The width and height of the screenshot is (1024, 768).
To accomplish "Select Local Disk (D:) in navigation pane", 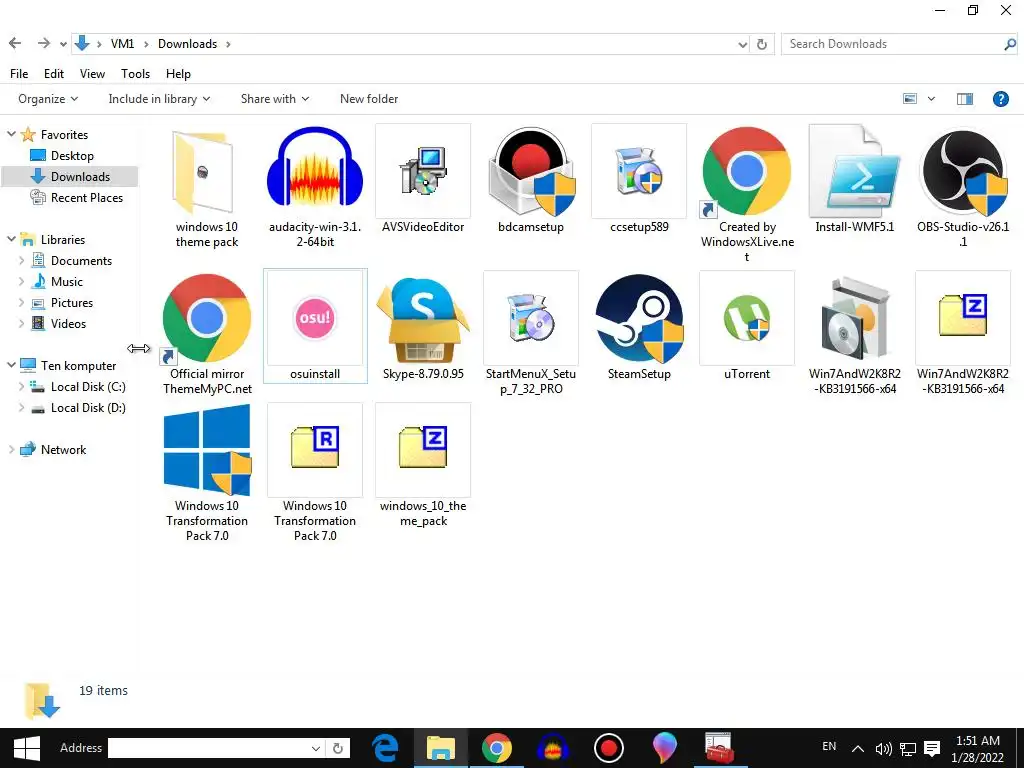I will coord(78,408).
